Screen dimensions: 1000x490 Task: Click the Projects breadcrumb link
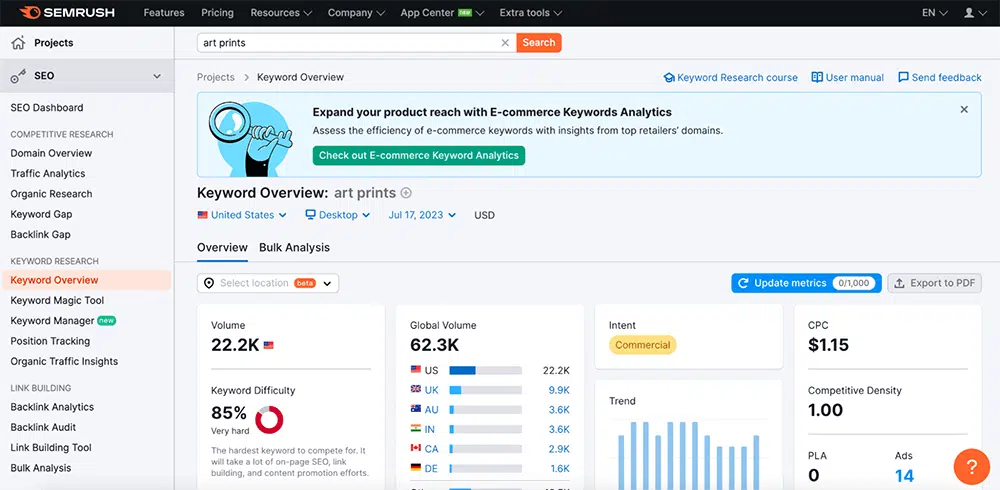click(216, 77)
